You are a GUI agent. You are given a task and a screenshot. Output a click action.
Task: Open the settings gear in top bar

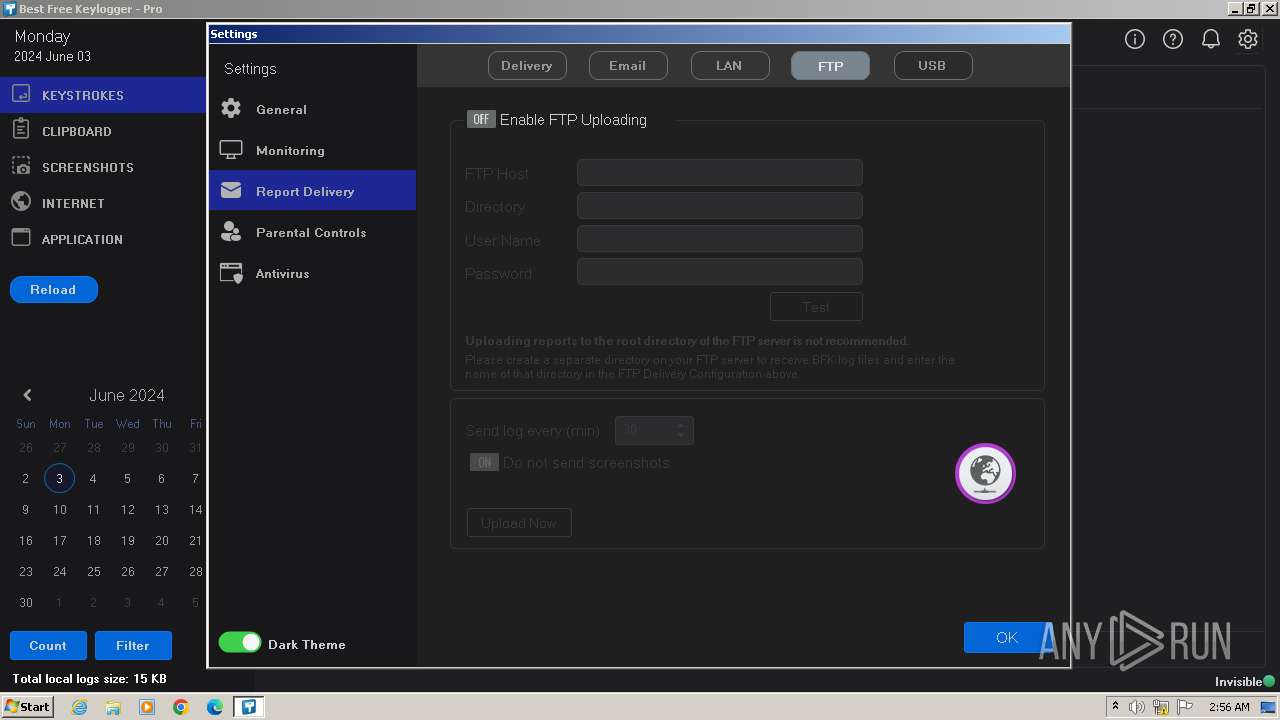(1248, 39)
